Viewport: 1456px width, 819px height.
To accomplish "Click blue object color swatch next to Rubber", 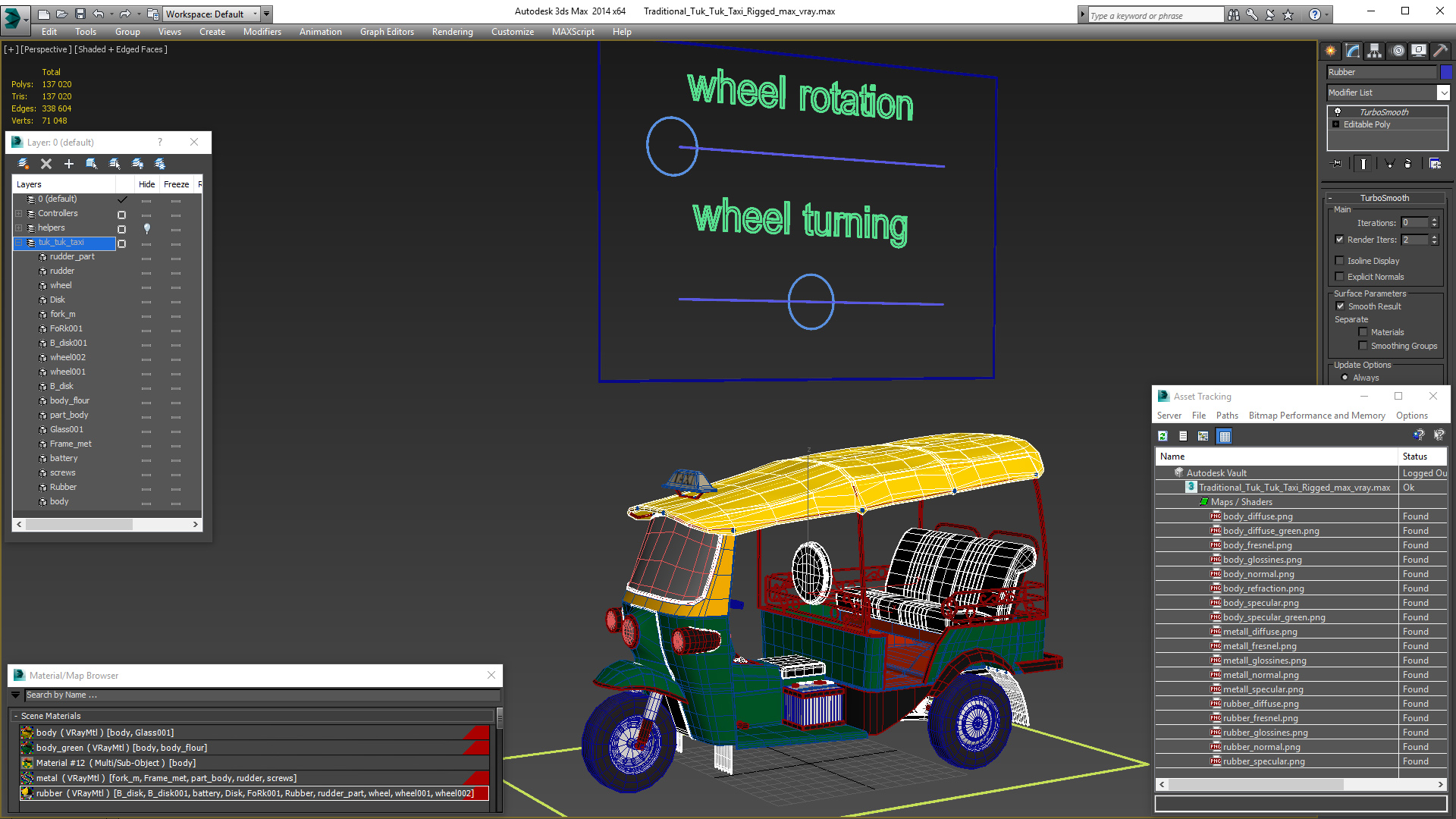I will [x=1446, y=72].
